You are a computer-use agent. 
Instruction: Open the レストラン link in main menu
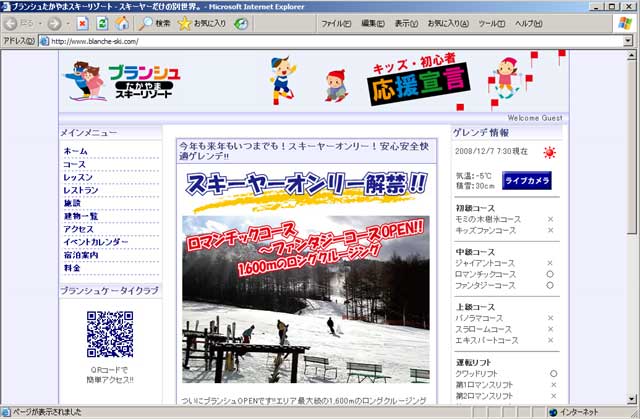point(81,190)
